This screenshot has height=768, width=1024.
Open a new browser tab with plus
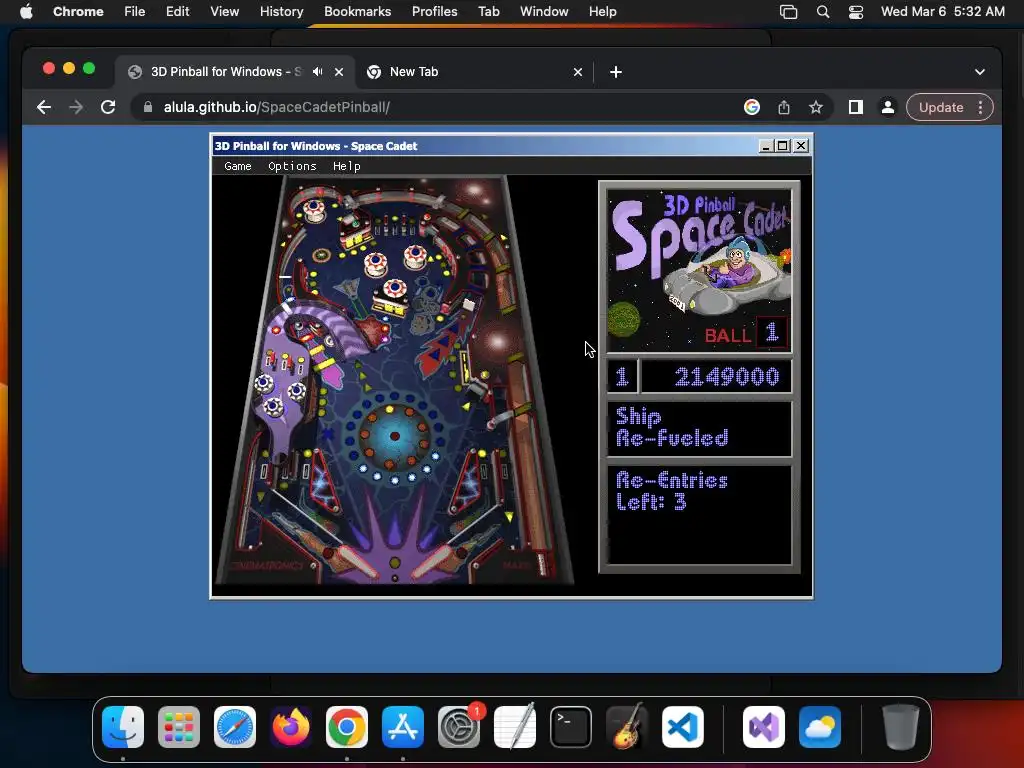click(616, 72)
